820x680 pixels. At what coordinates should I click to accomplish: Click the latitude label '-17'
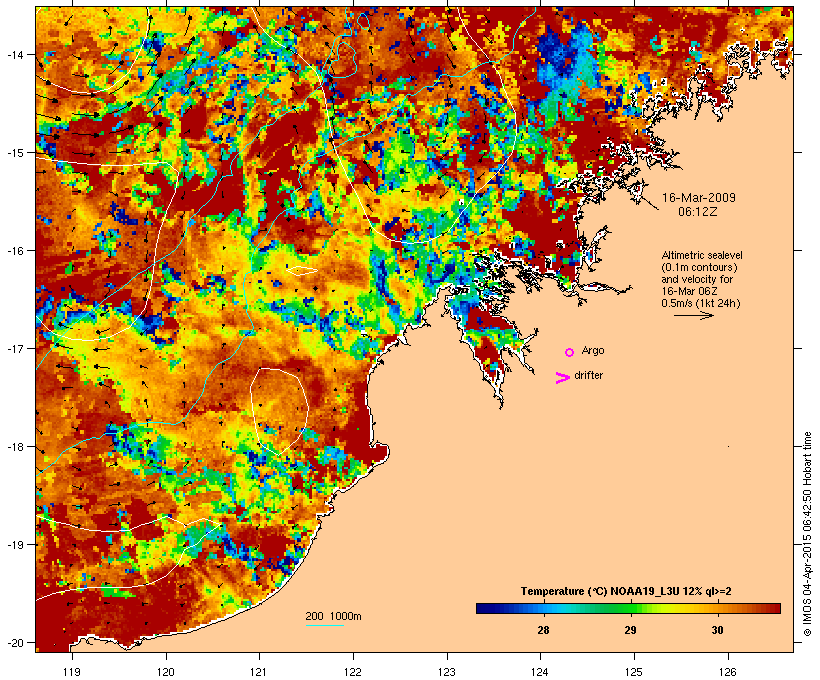pos(15,348)
